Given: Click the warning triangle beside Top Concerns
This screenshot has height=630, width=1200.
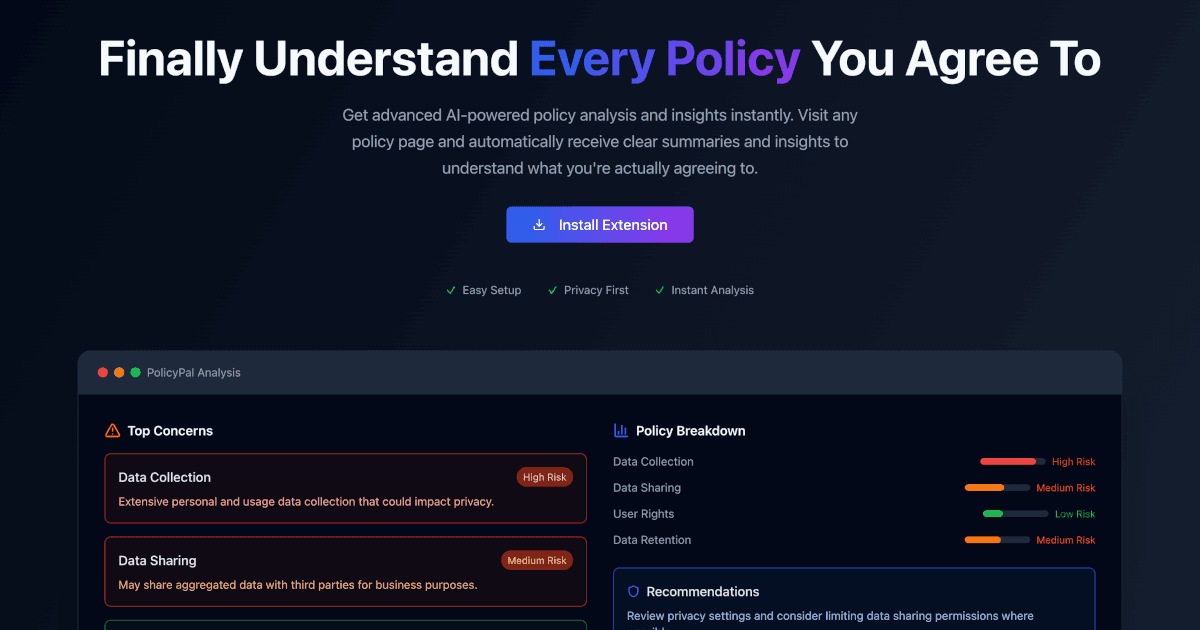Looking at the screenshot, I should point(111,430).
